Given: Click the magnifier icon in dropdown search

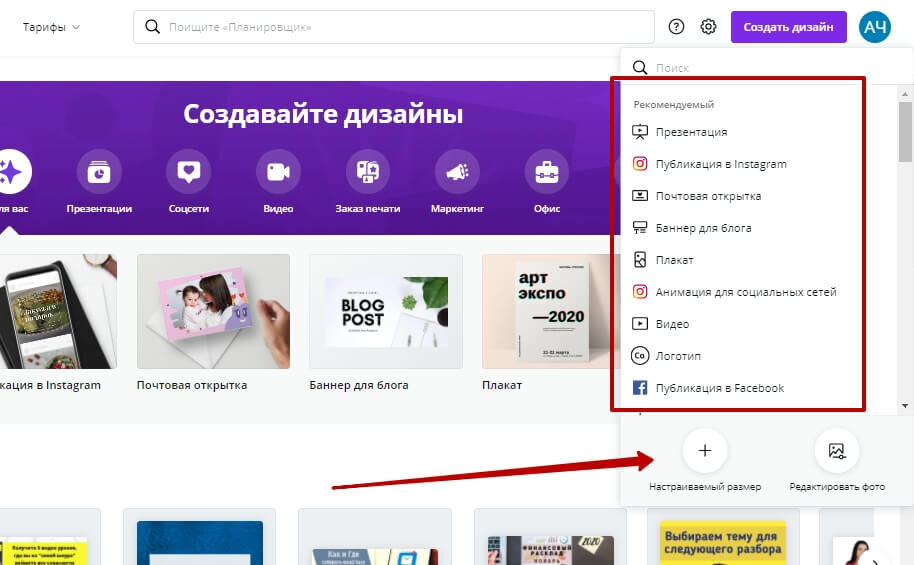Looking at the screenshot, I should point(640,68).
